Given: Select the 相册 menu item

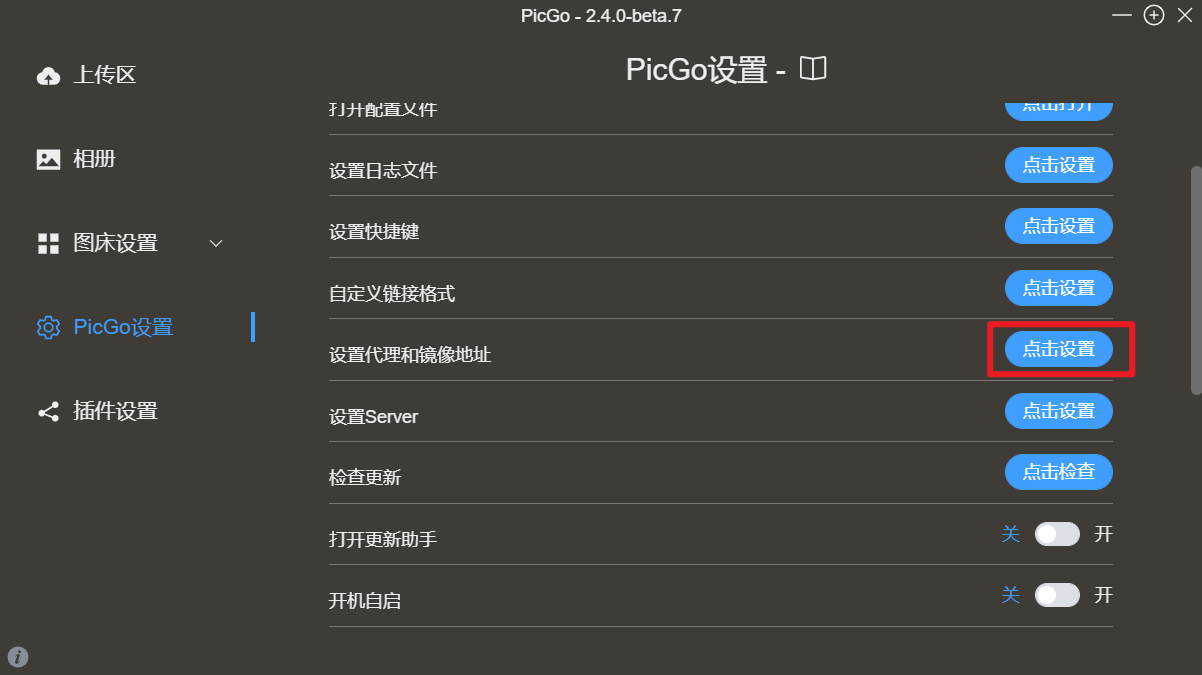Looking at the screenshot, I should click(x=94, y=159).
